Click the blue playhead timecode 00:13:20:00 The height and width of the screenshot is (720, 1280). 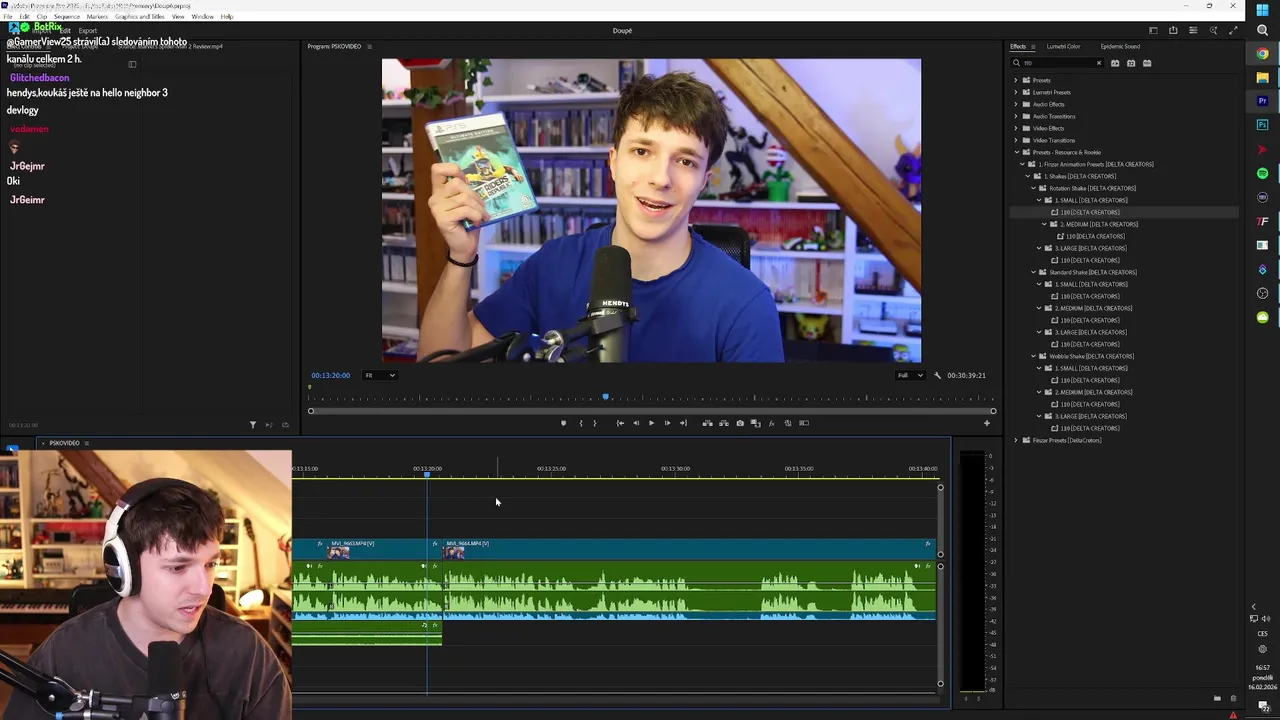[x=330, y=375]
